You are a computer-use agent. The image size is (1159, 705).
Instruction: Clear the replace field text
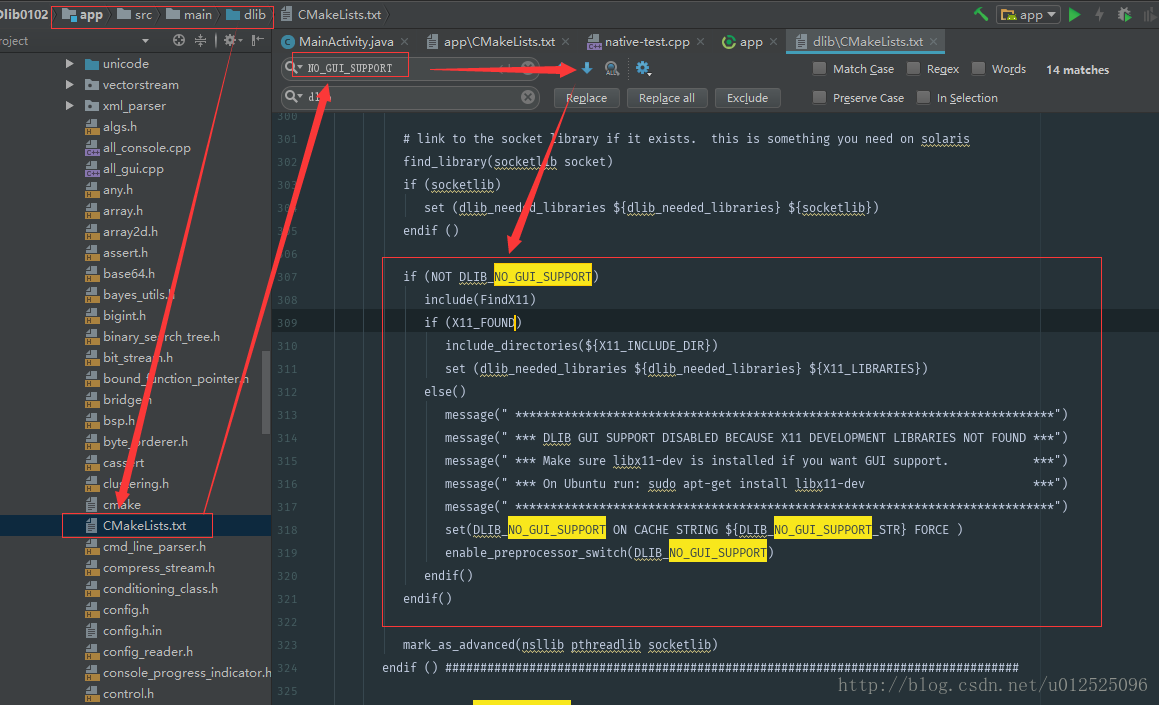coord(528,97)
